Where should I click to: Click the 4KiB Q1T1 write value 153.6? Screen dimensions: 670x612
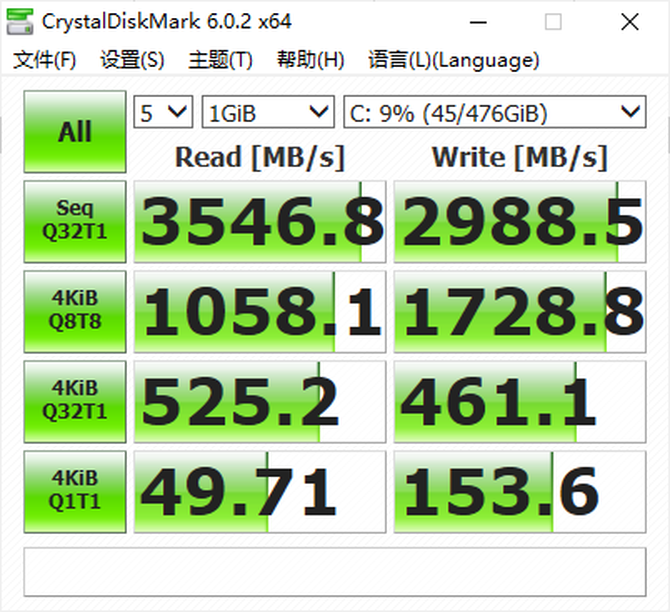tap(519, 492)
